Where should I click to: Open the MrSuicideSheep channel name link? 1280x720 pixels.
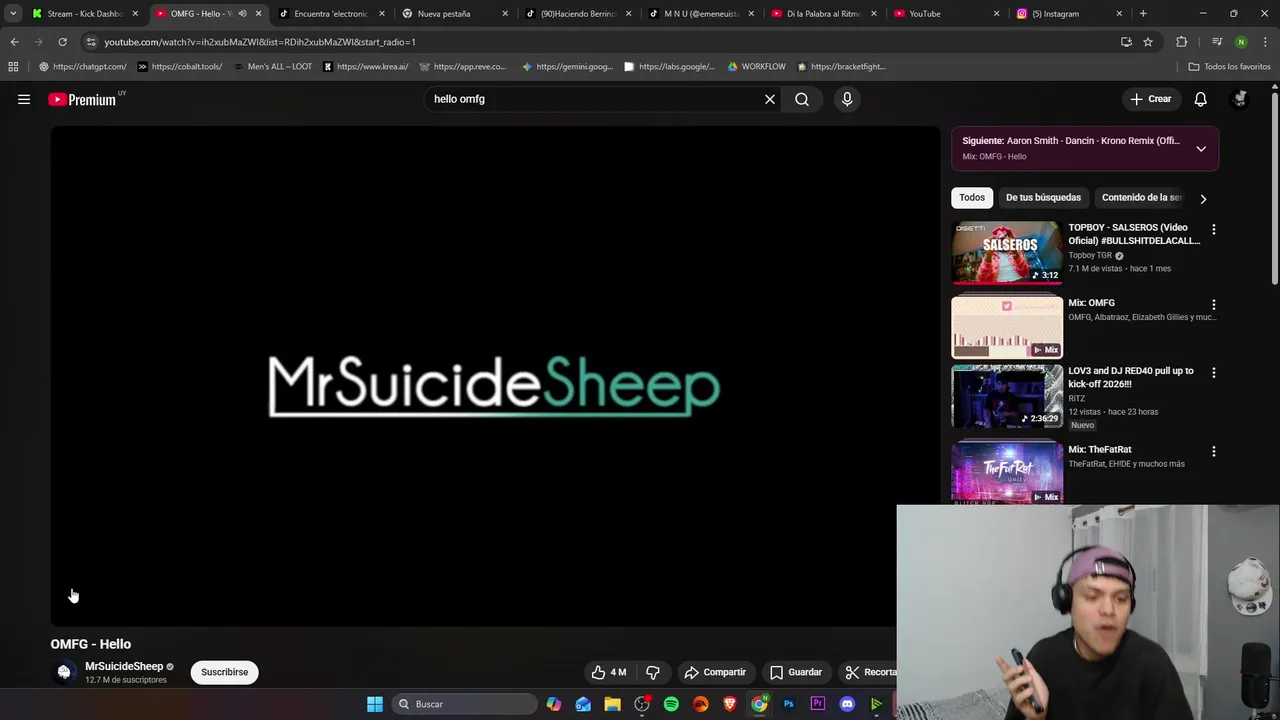coord(124,666)
